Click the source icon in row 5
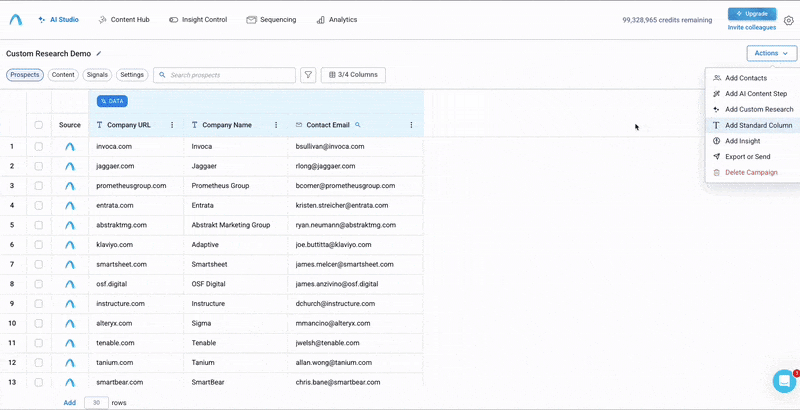 [x=70, y=225]
